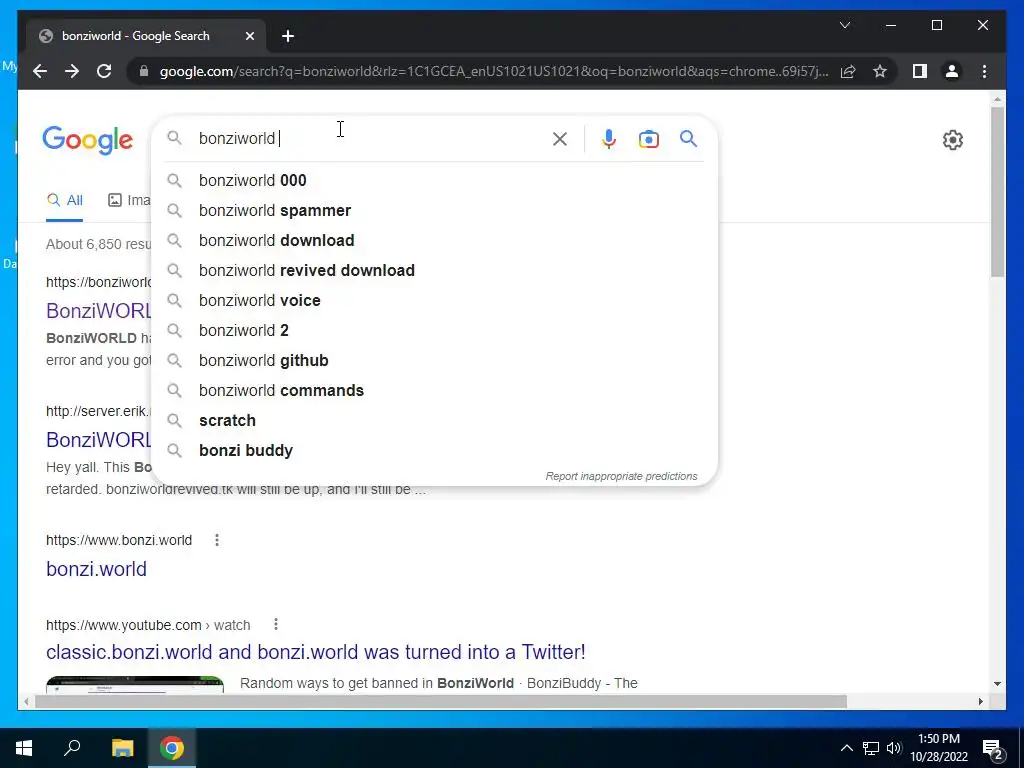The image size is (1024, 768).
Task: Select suggestion bonziworld revived download
Action: [x=434, y=270]
